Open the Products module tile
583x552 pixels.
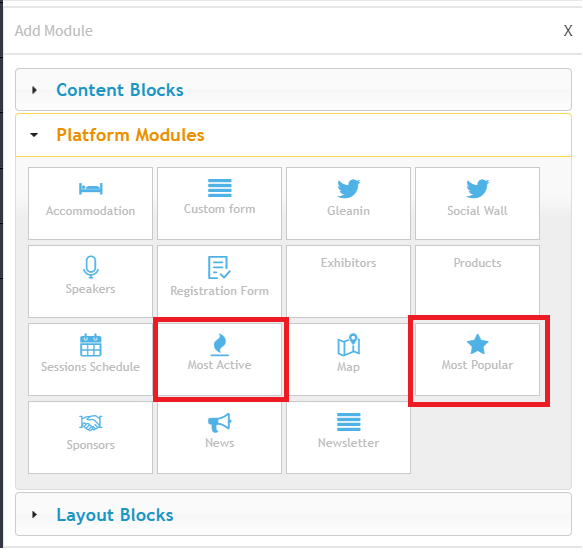477,281
